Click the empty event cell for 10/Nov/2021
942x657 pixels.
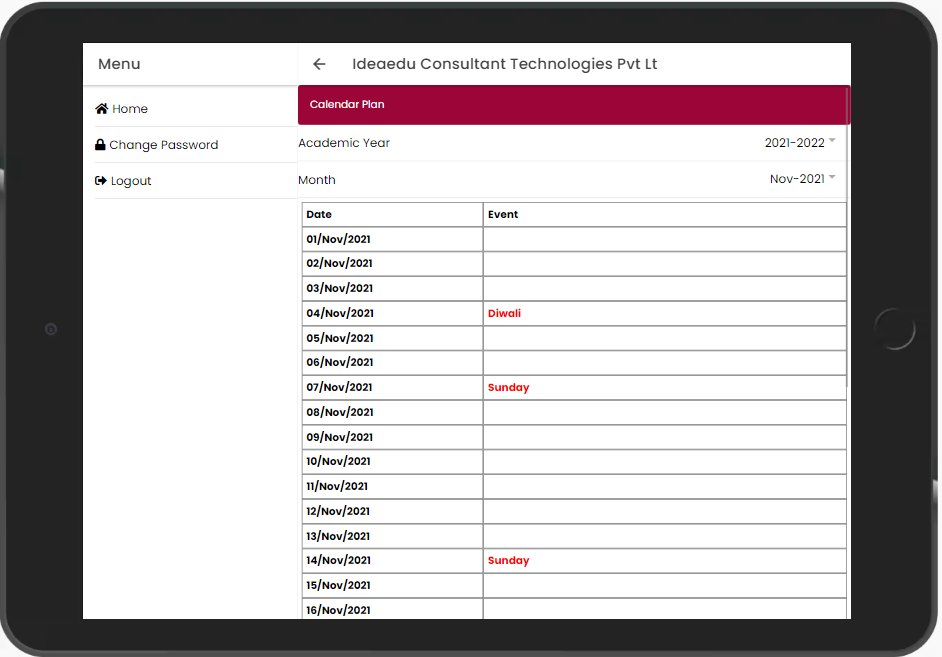click(664, 461)
